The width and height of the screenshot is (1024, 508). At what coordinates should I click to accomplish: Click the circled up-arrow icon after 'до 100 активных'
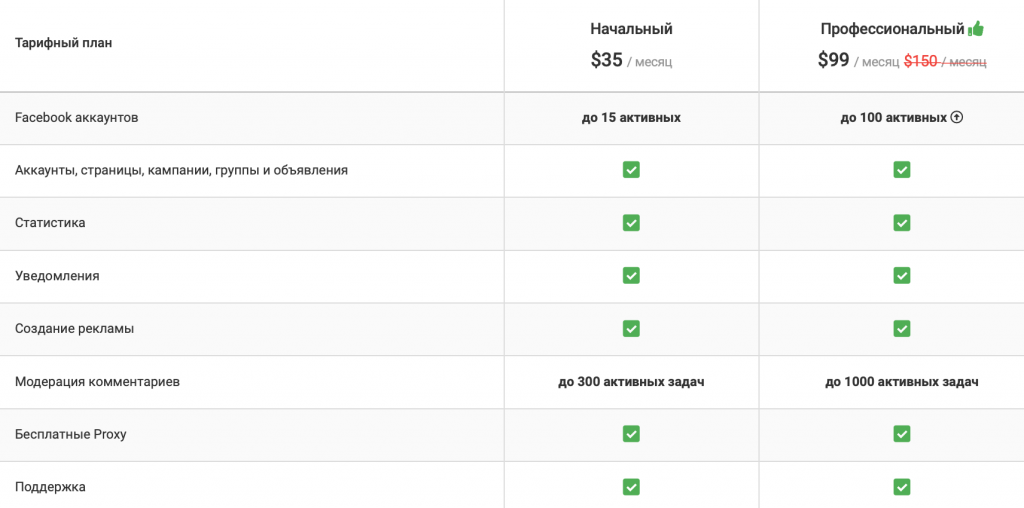click(x=957, y=118)
